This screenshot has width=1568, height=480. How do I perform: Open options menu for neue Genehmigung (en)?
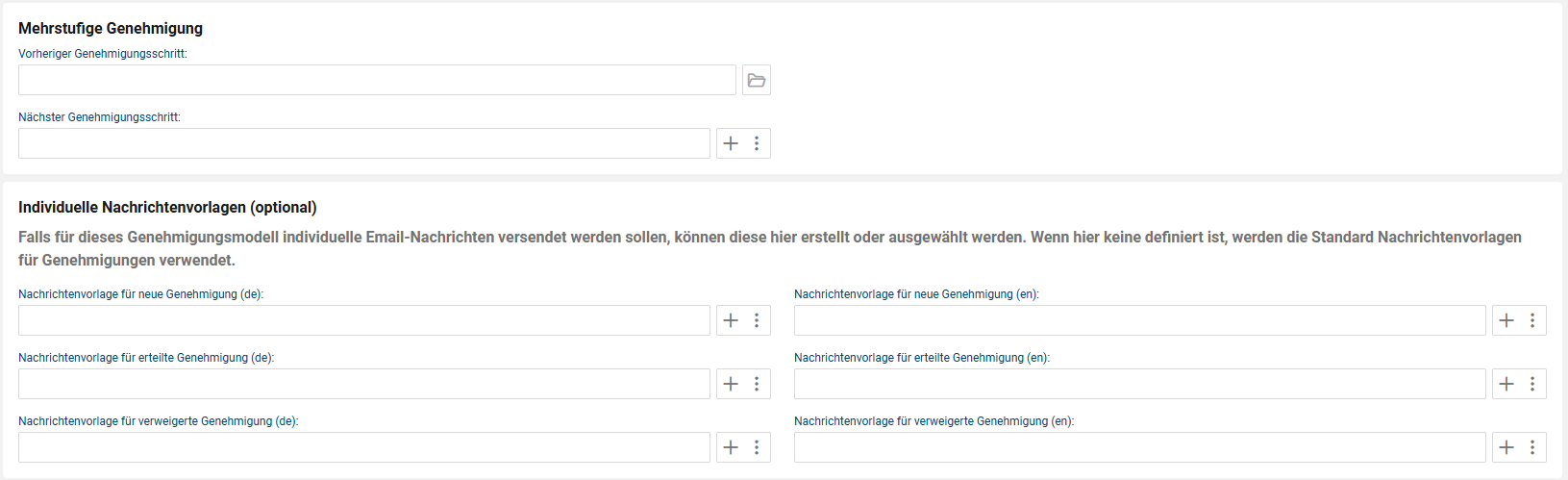tap(1532, 320)
